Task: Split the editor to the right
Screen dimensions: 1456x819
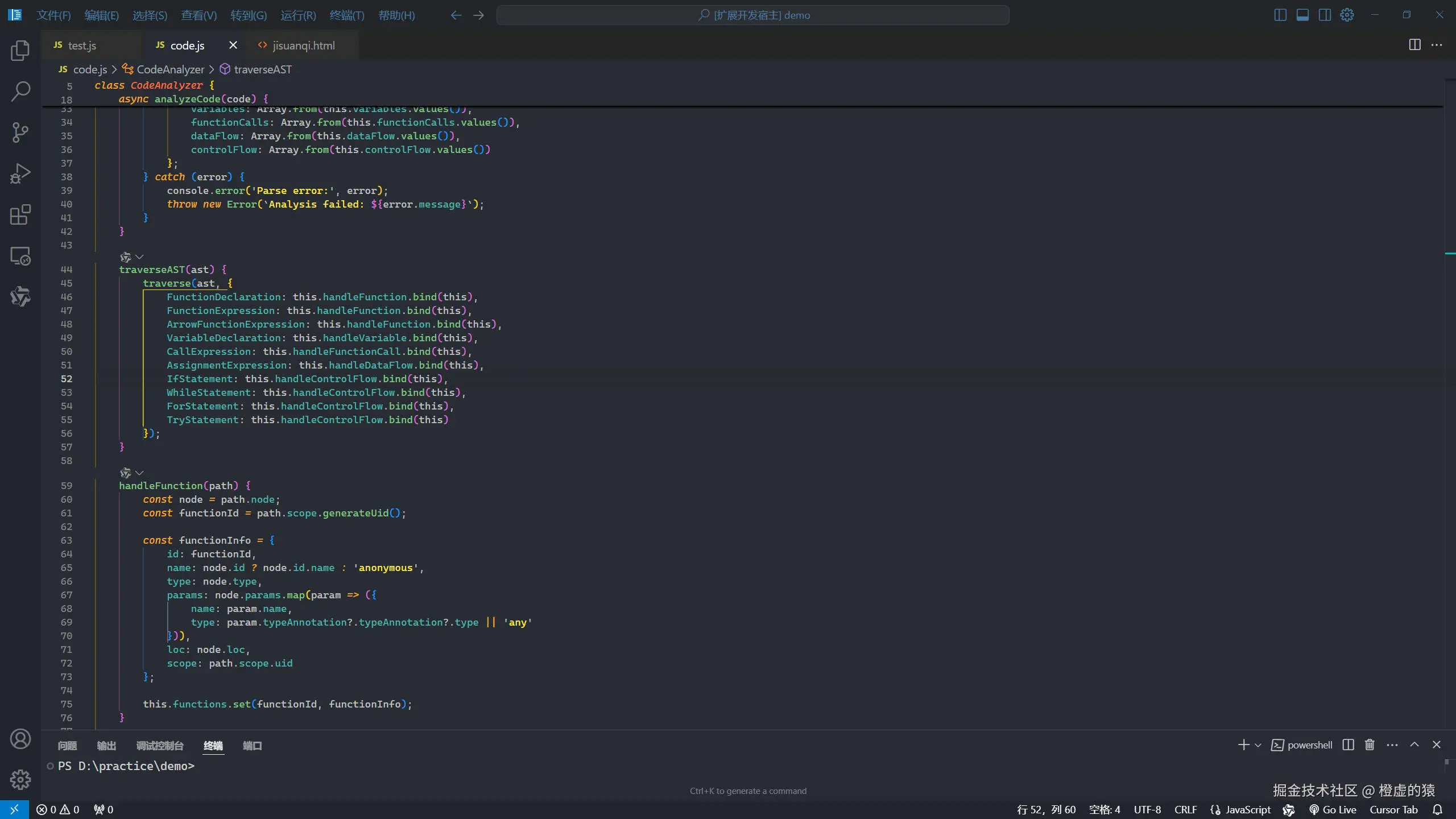Action: [x=1414, y=45]
